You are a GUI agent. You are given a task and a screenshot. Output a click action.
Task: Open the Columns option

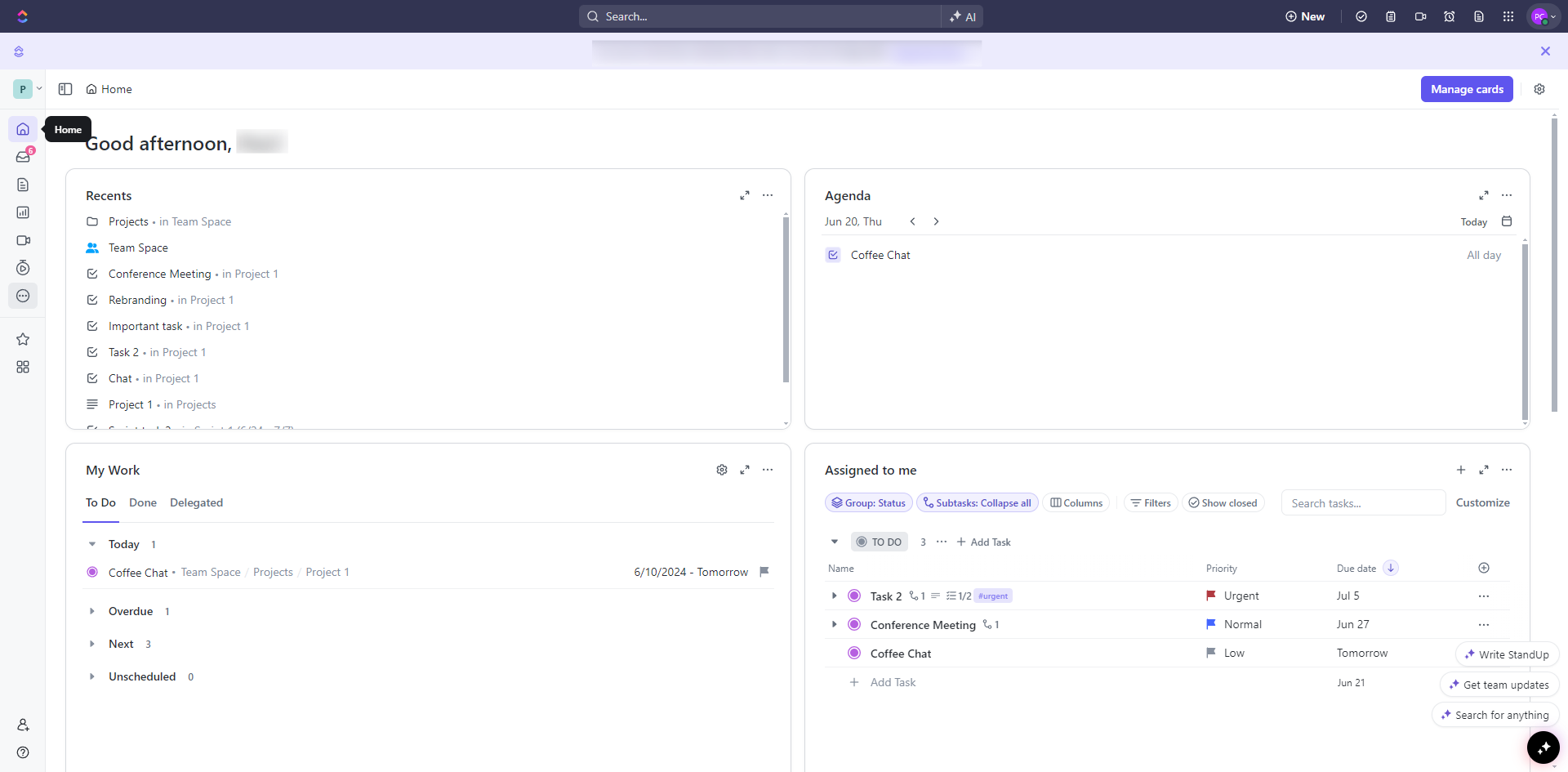1076,503
